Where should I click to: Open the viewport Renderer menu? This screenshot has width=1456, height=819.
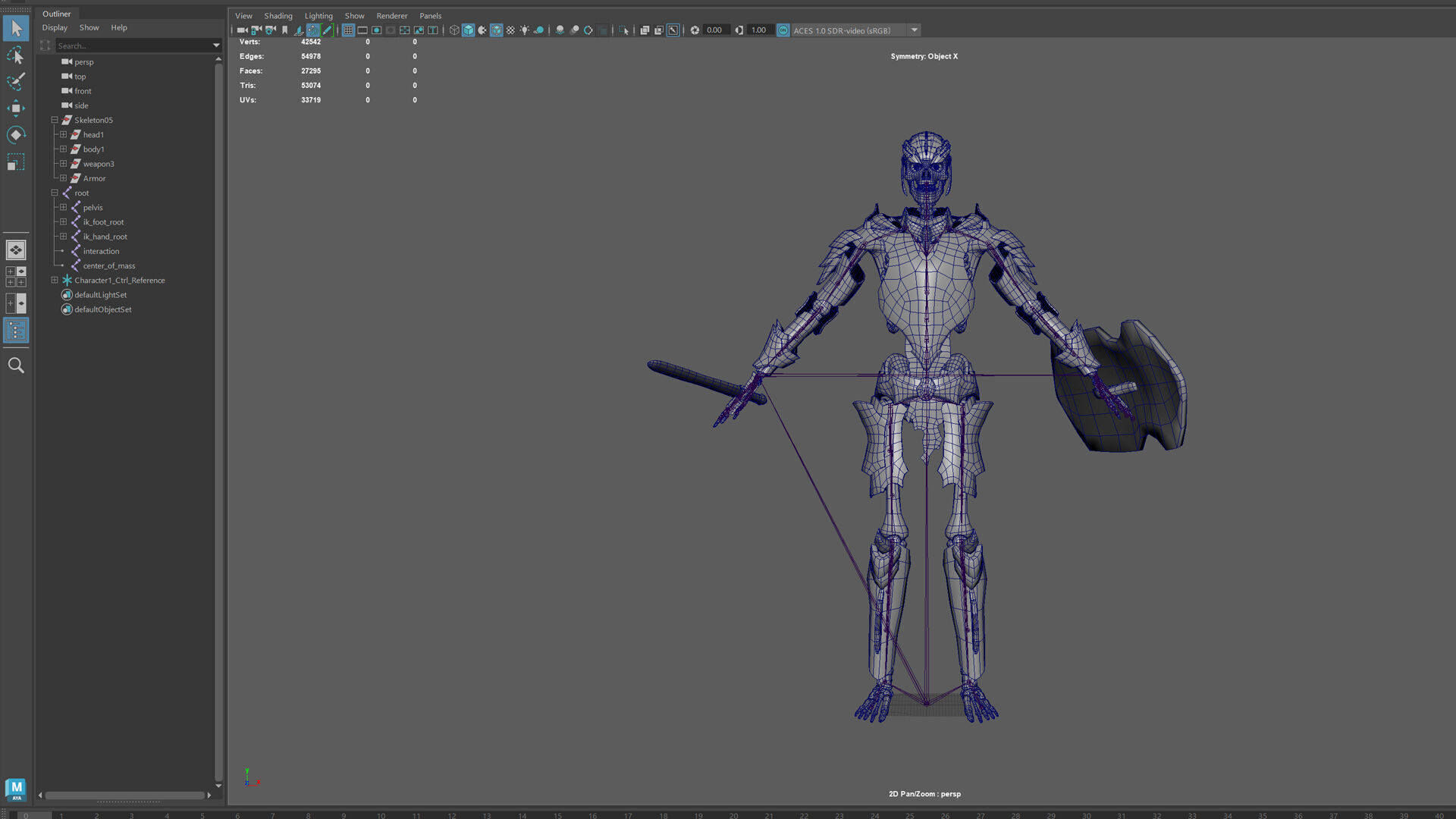(392, 16)
